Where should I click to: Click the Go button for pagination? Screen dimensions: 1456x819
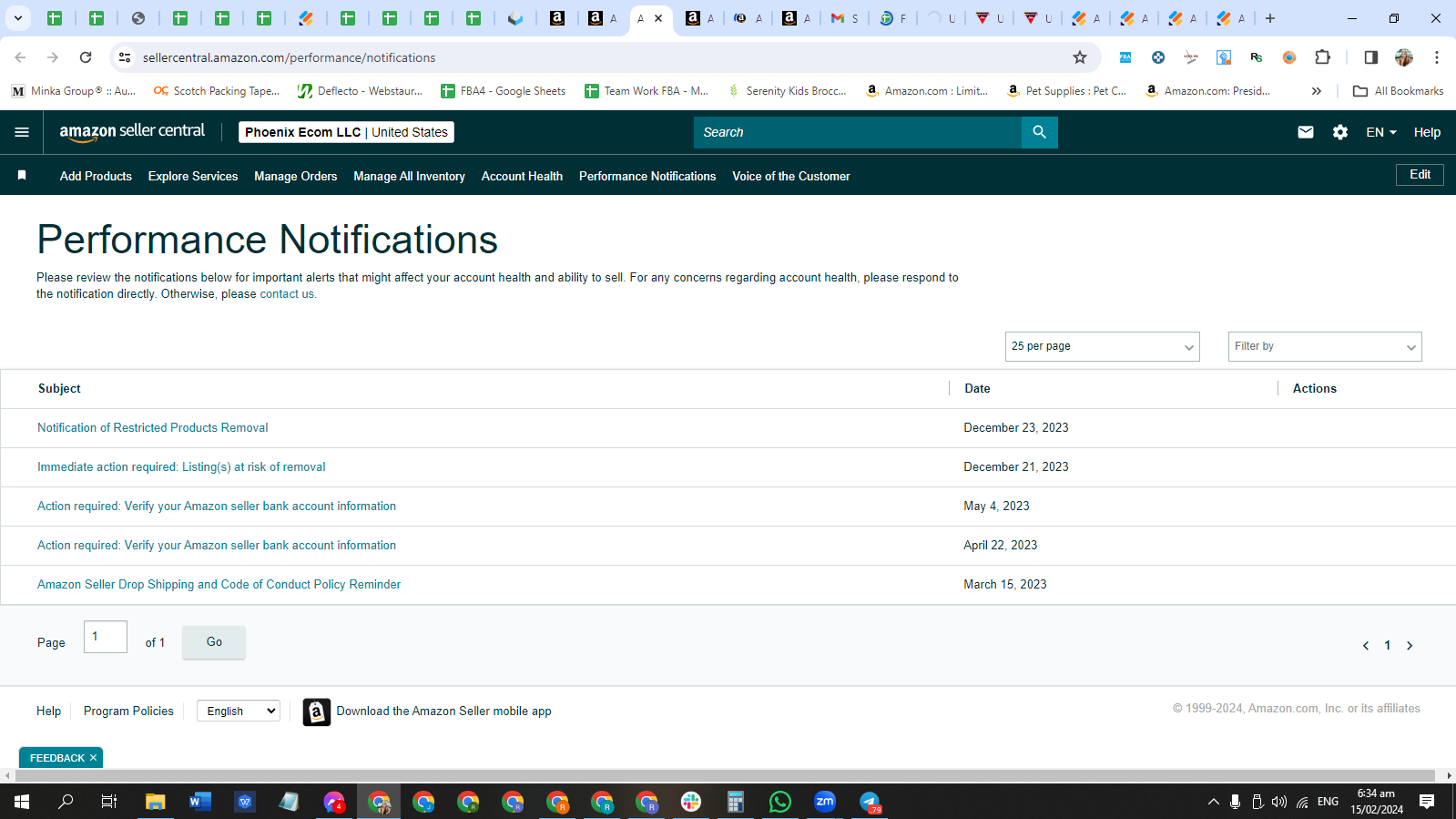coord(214,642)
